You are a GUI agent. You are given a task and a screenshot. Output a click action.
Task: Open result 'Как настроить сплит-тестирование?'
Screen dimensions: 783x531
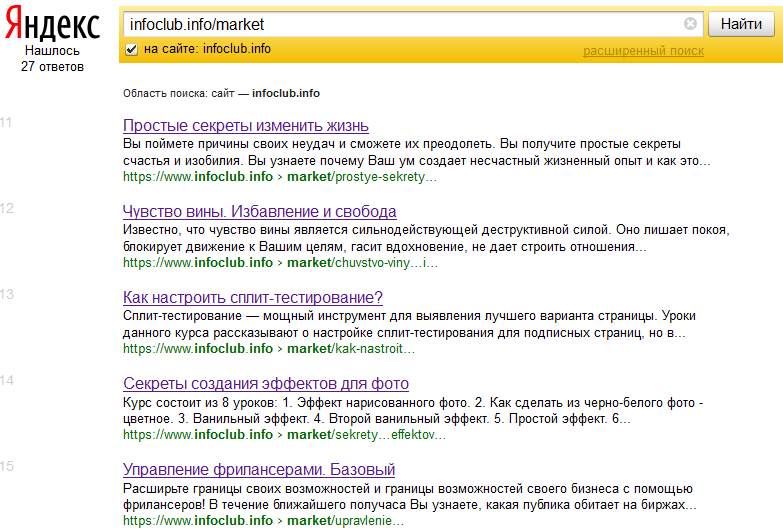[x=253, y=297]
